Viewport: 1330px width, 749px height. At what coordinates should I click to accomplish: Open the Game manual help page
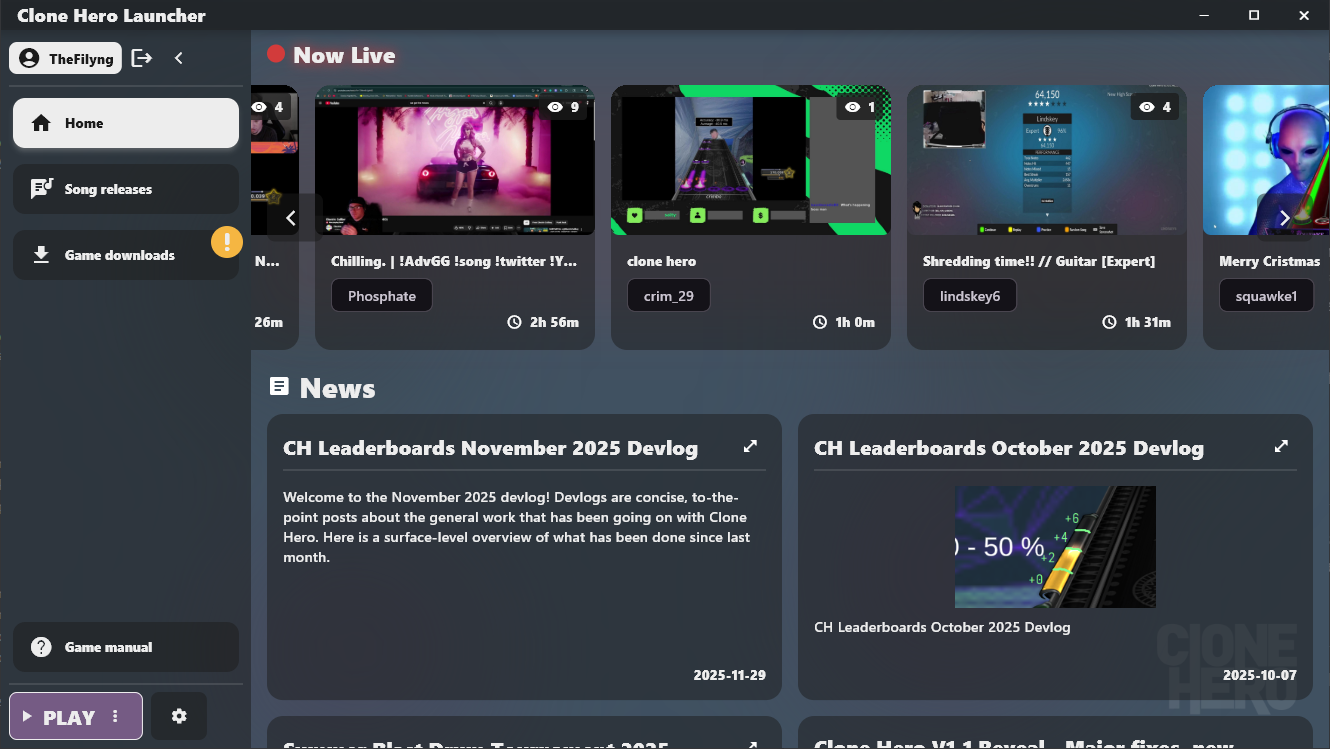[x=126, y=647]
